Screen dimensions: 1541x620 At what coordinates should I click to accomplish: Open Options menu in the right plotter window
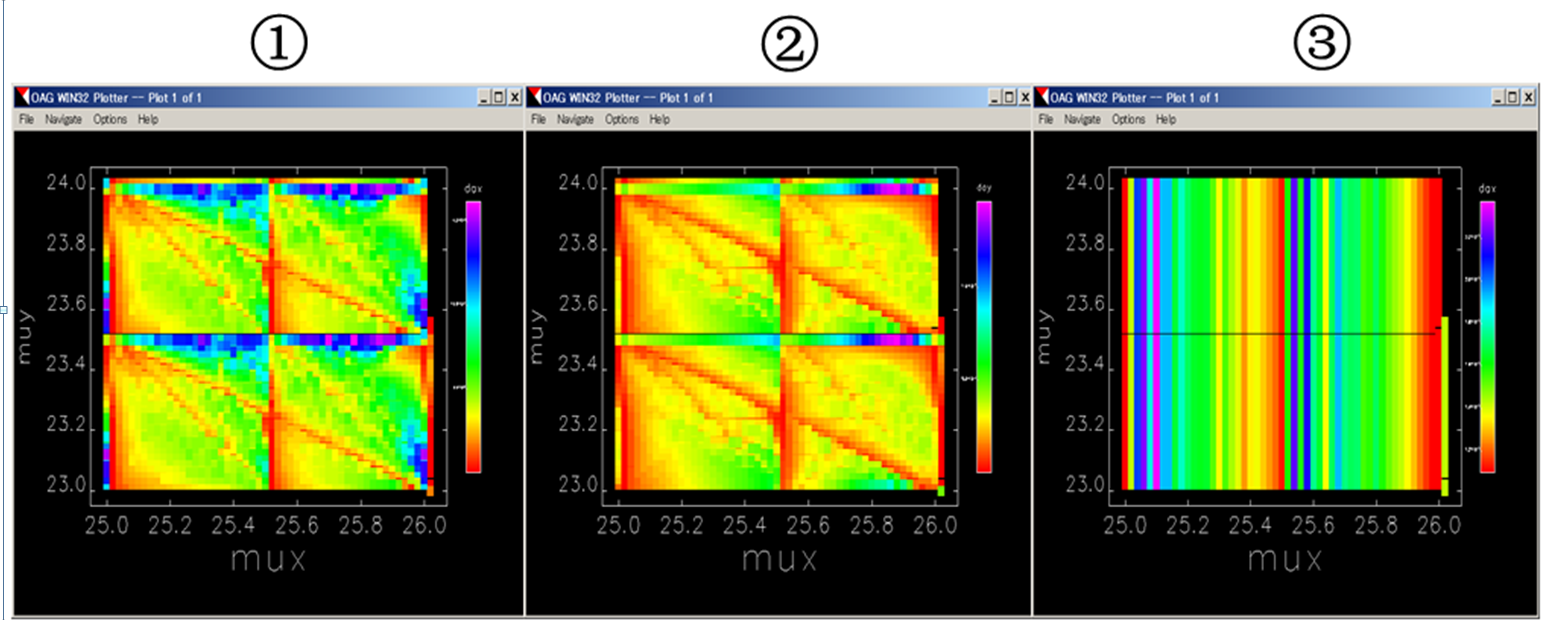coord(1129,119)
